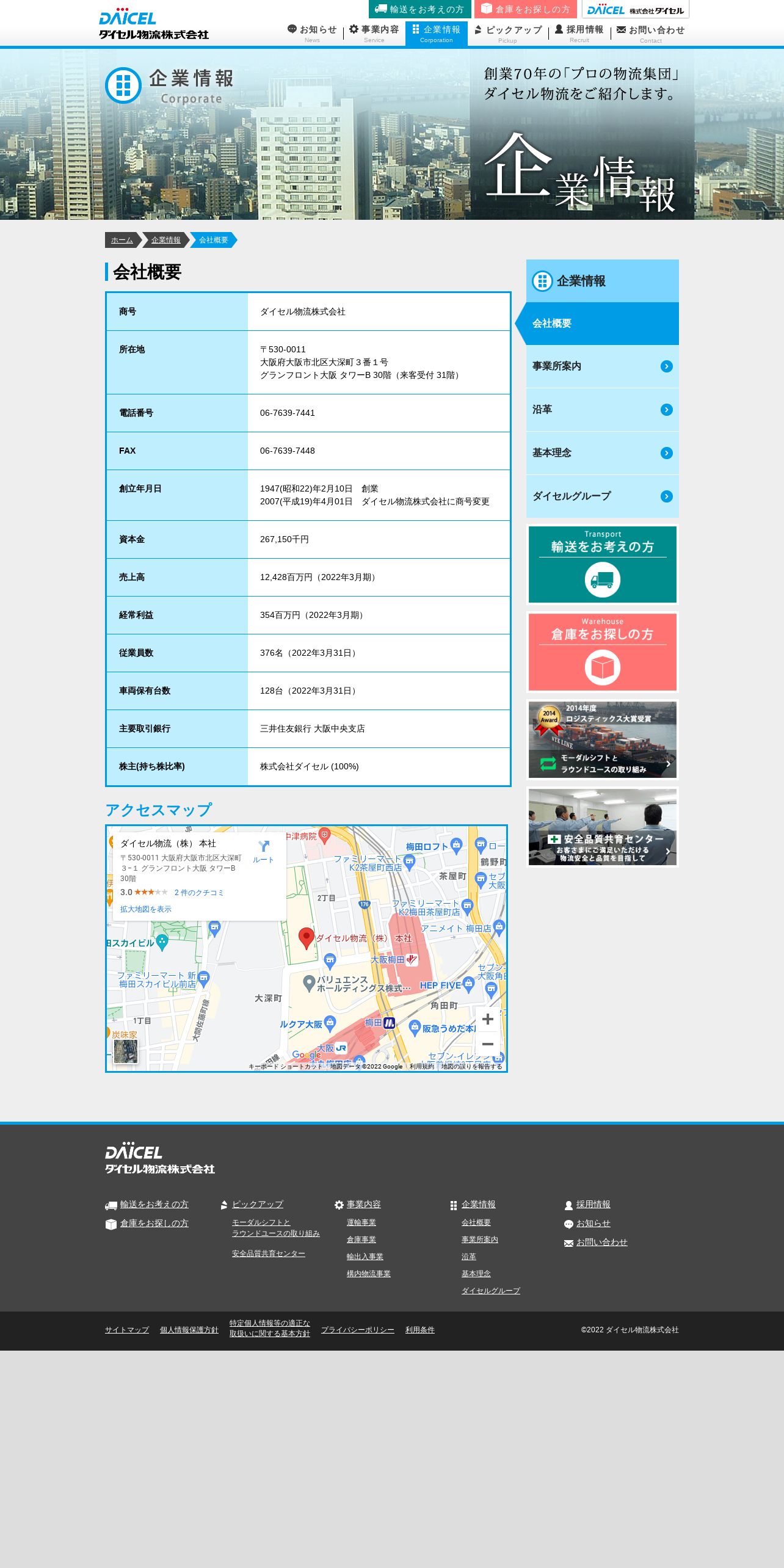Open the 採用情報 Recruit menu
This screenshot has width=784, height=1568.
(x=579, y=34)
